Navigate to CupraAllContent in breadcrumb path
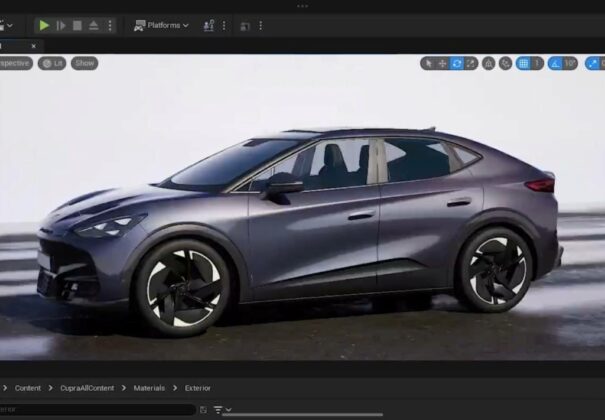The height and width of the screenshot is (420, 605). point(87,388)
